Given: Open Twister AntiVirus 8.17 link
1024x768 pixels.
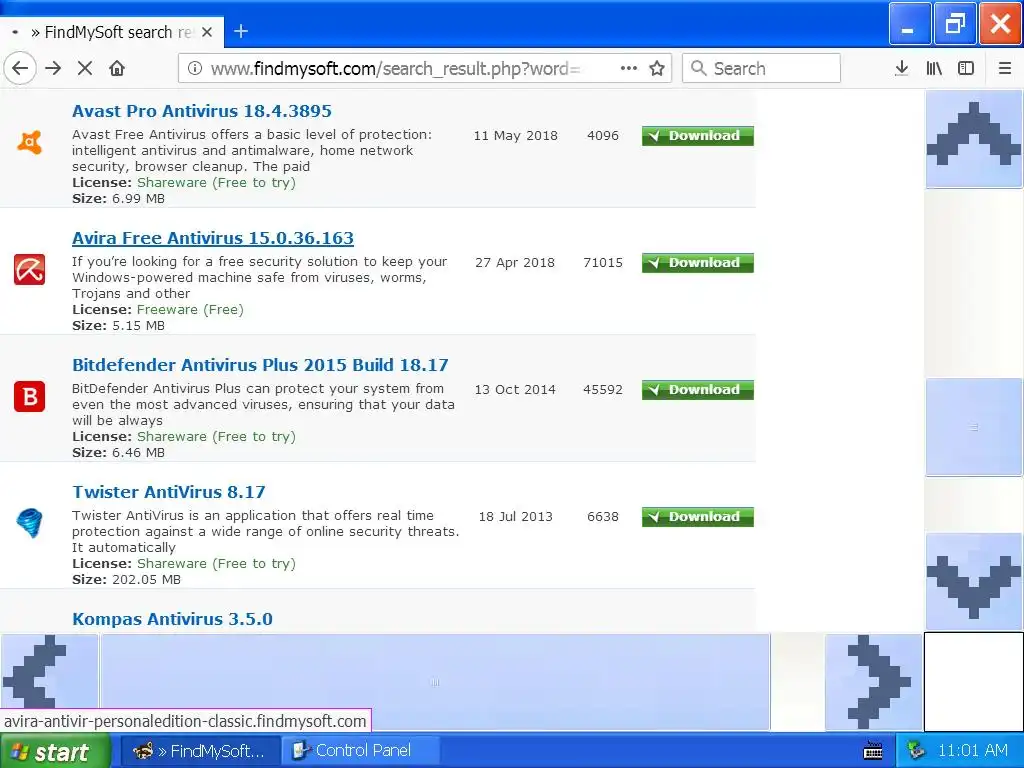Looking at the screenshot, I should coord(168,492).
